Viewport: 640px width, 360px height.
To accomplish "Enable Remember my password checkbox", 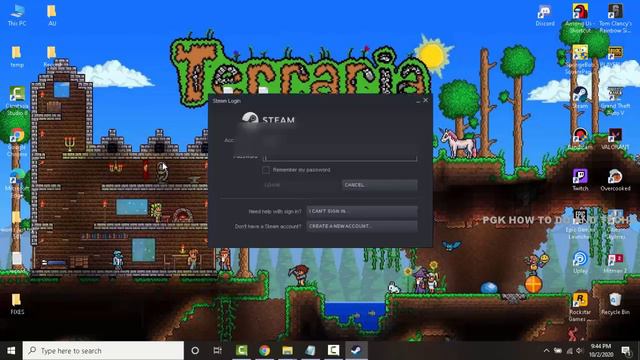I will click(266, 170).
